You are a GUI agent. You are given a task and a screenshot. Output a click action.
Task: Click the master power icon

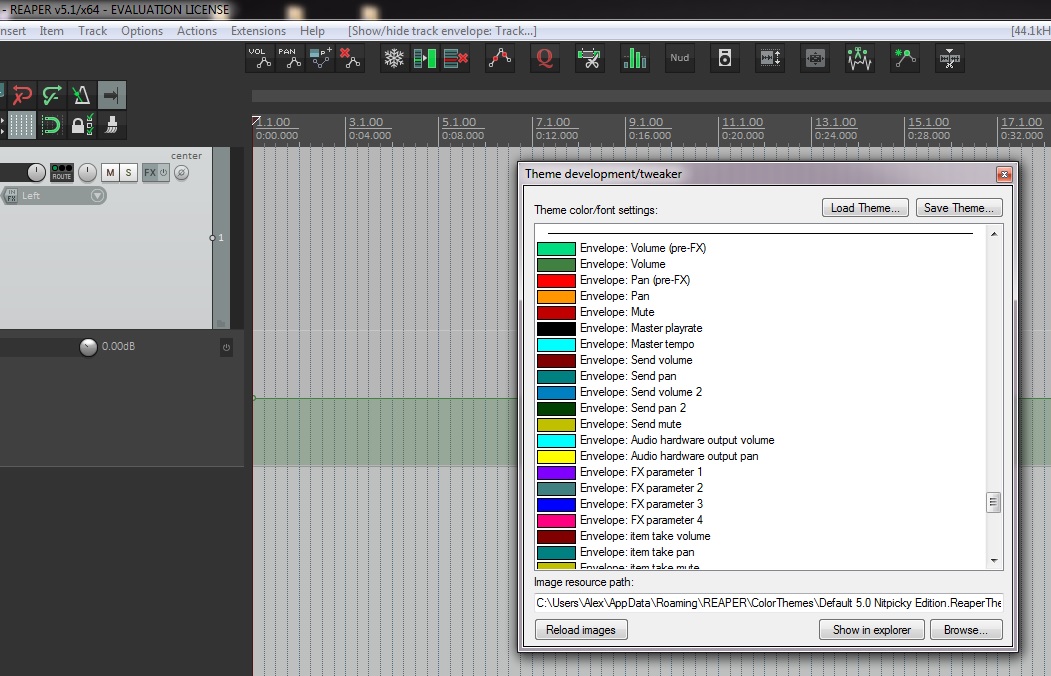pyautogui.click(x=227, y=347)
